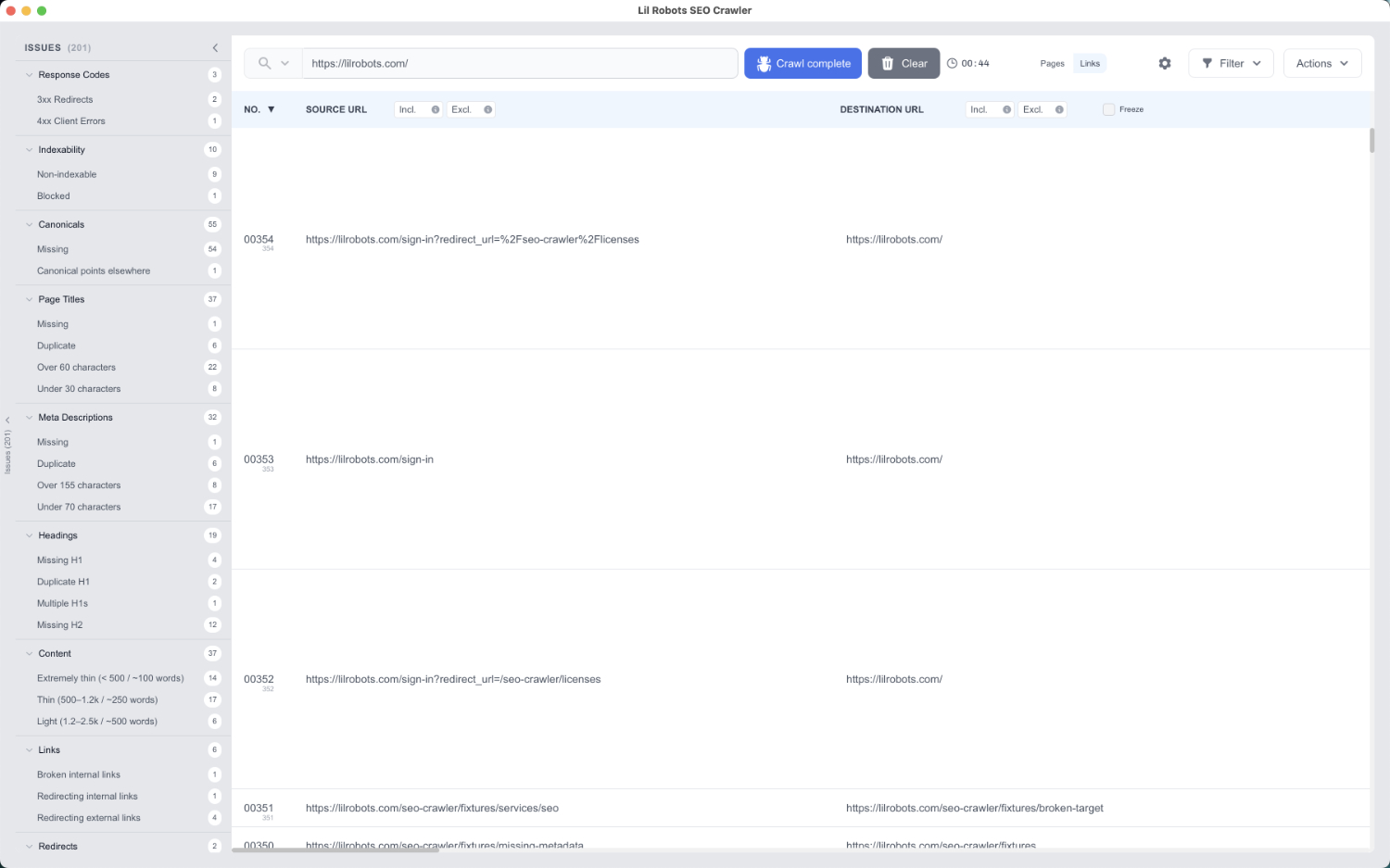Screen dimensions: 1390x868
Task: Click Destination URL Excl. filter field
Action: click(x=1042, y=109)
